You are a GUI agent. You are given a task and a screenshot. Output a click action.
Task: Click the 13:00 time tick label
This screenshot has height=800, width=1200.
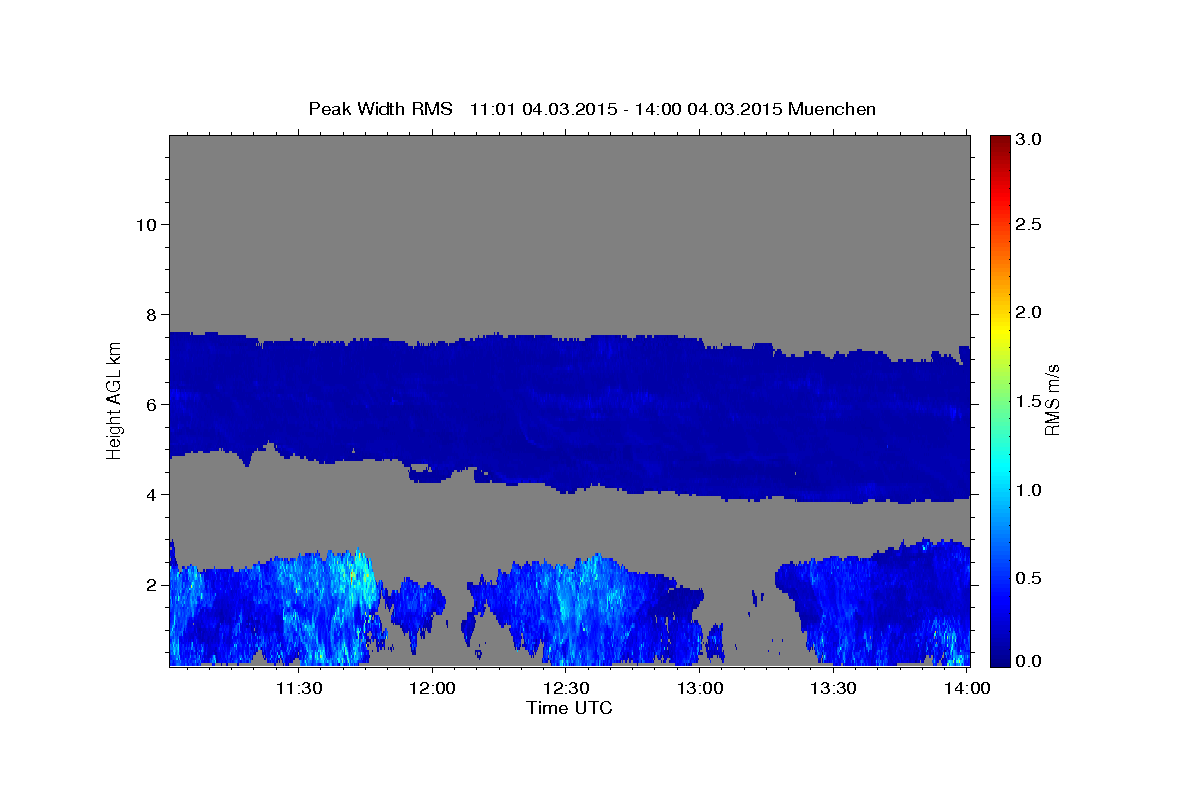click(700, 688)
